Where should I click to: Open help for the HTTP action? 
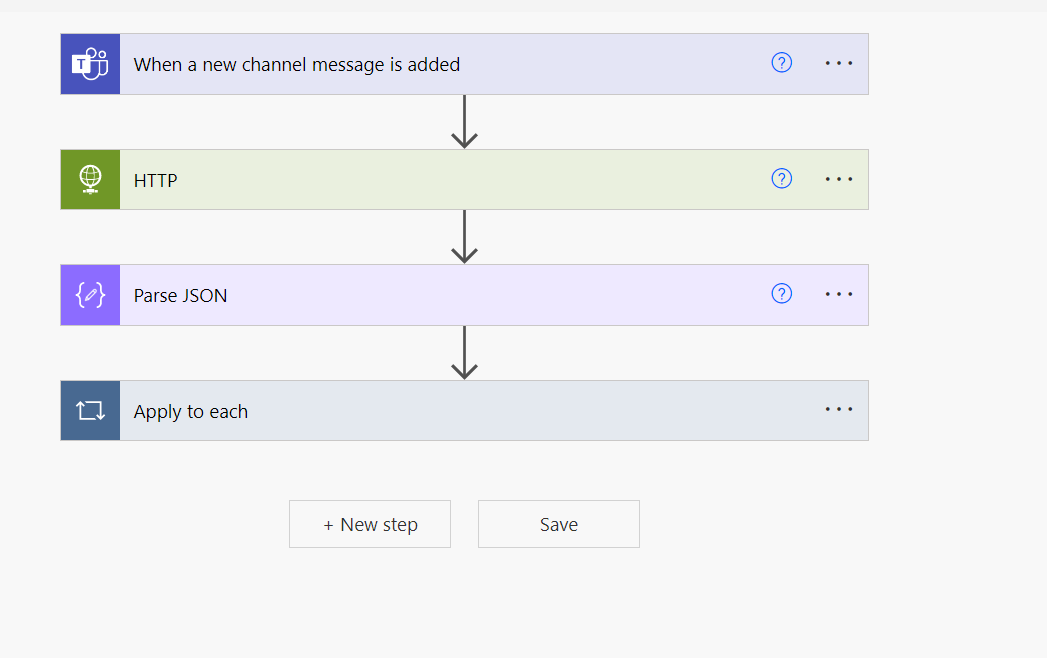(781, 178)
